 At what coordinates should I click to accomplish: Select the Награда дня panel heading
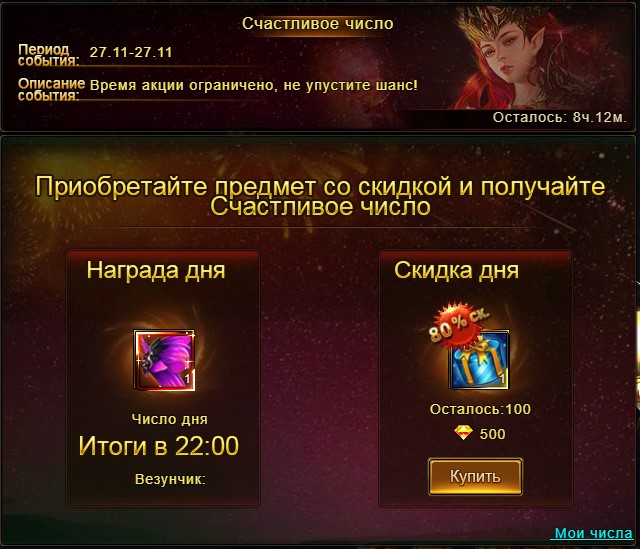tap(156, 270)
